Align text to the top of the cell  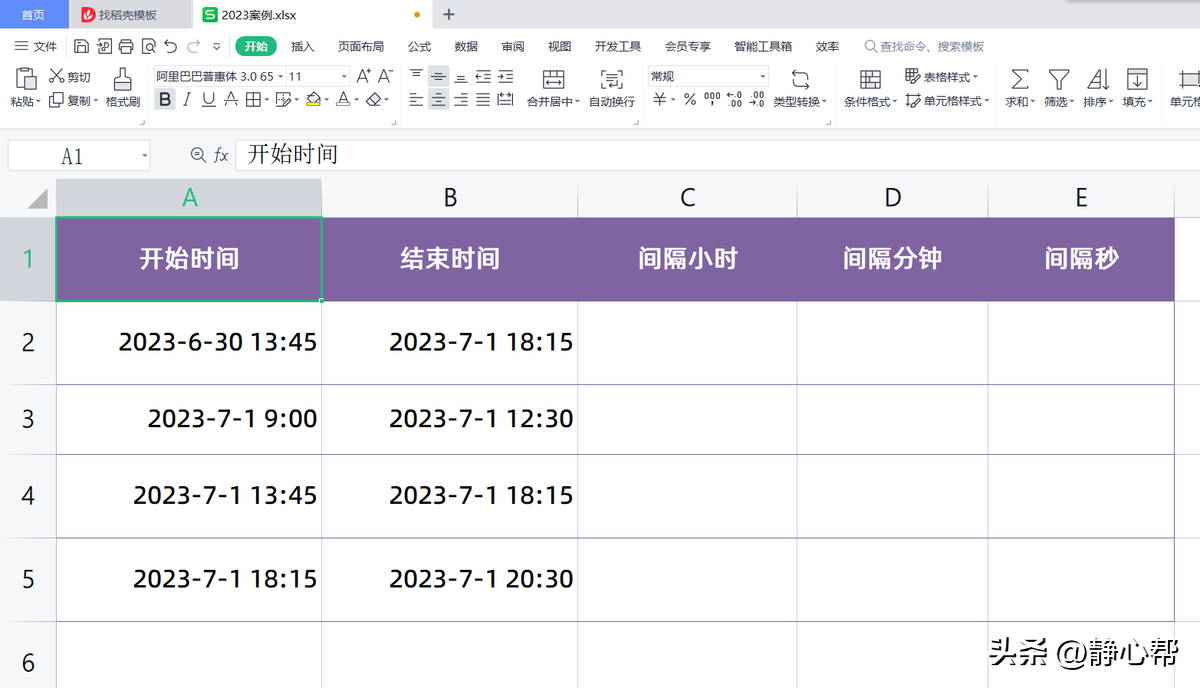coord(417,76)
